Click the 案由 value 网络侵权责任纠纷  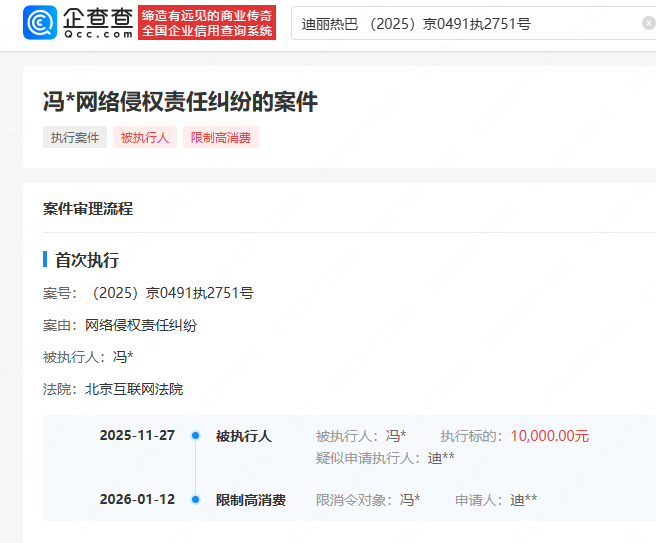141,325
